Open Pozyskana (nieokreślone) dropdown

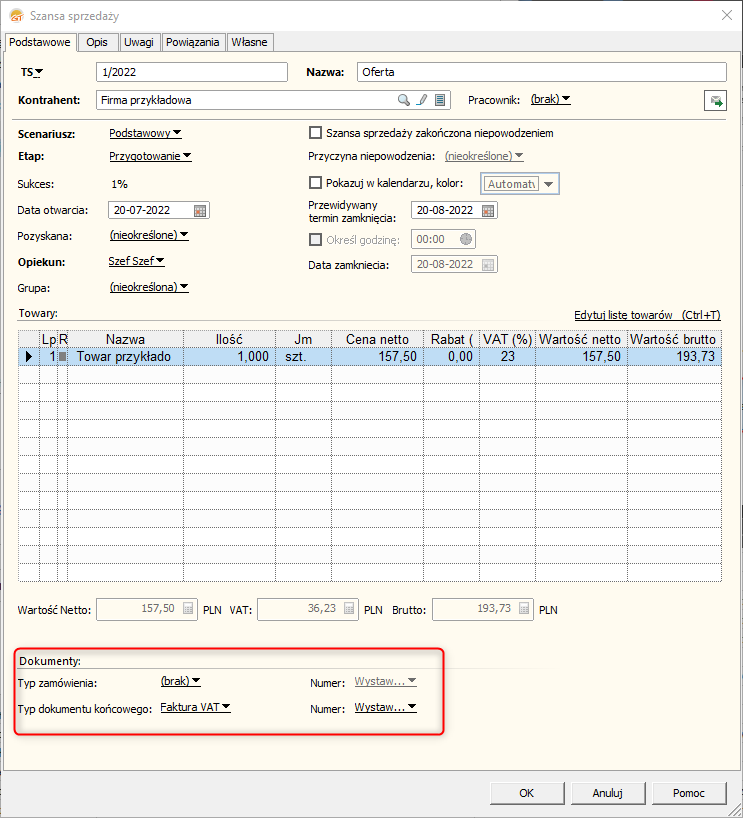coord(149,235)
